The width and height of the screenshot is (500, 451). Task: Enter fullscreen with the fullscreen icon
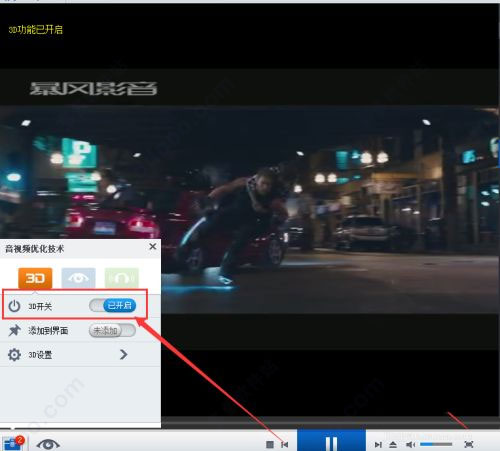(469, 444)
